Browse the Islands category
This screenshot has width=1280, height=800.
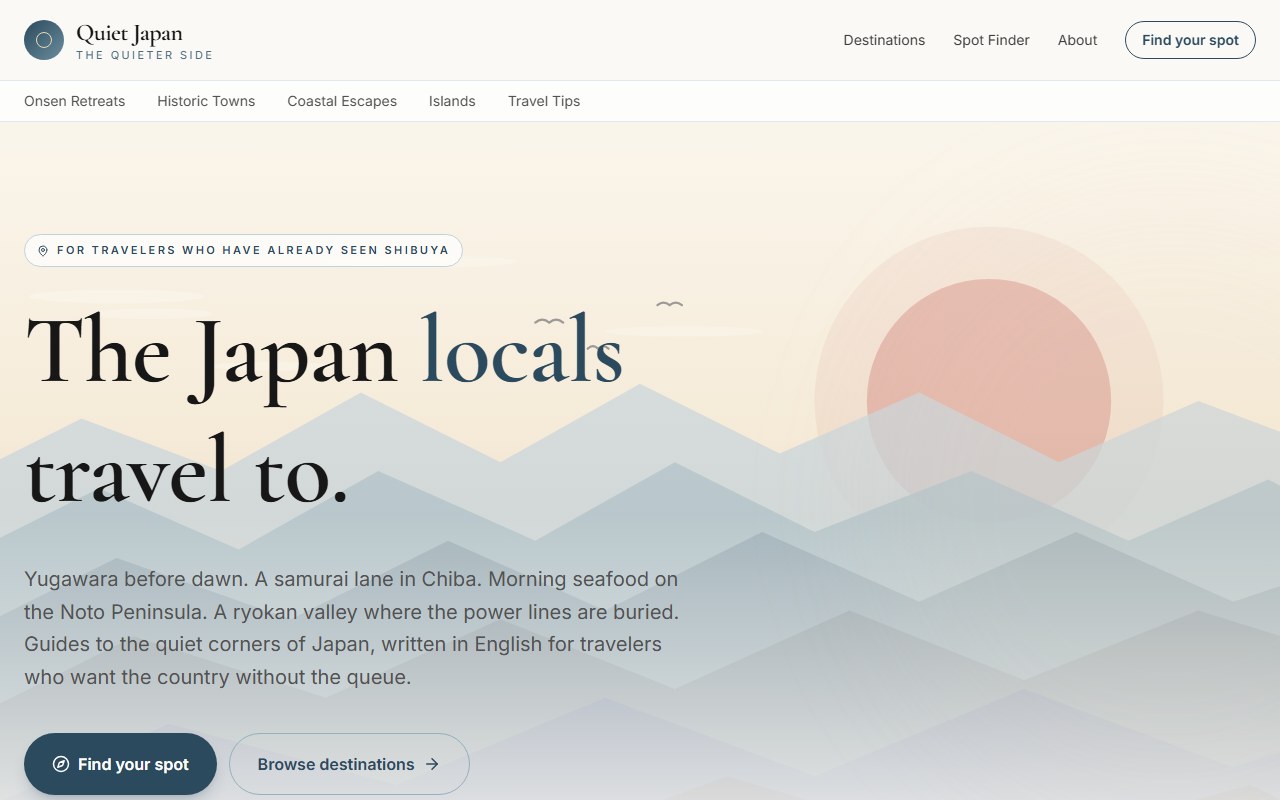pos(452,101)
